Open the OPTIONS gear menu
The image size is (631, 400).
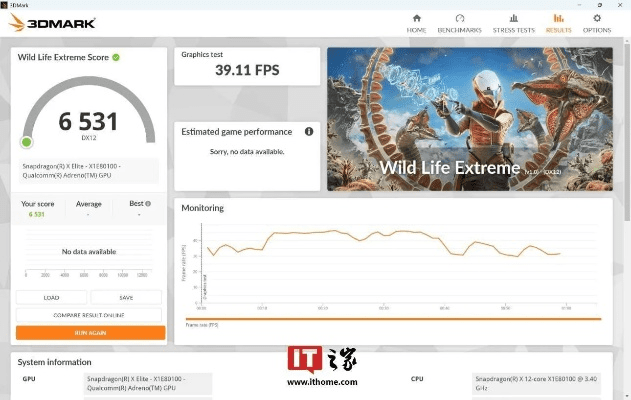pyautogui.click(x=597, y=22)
